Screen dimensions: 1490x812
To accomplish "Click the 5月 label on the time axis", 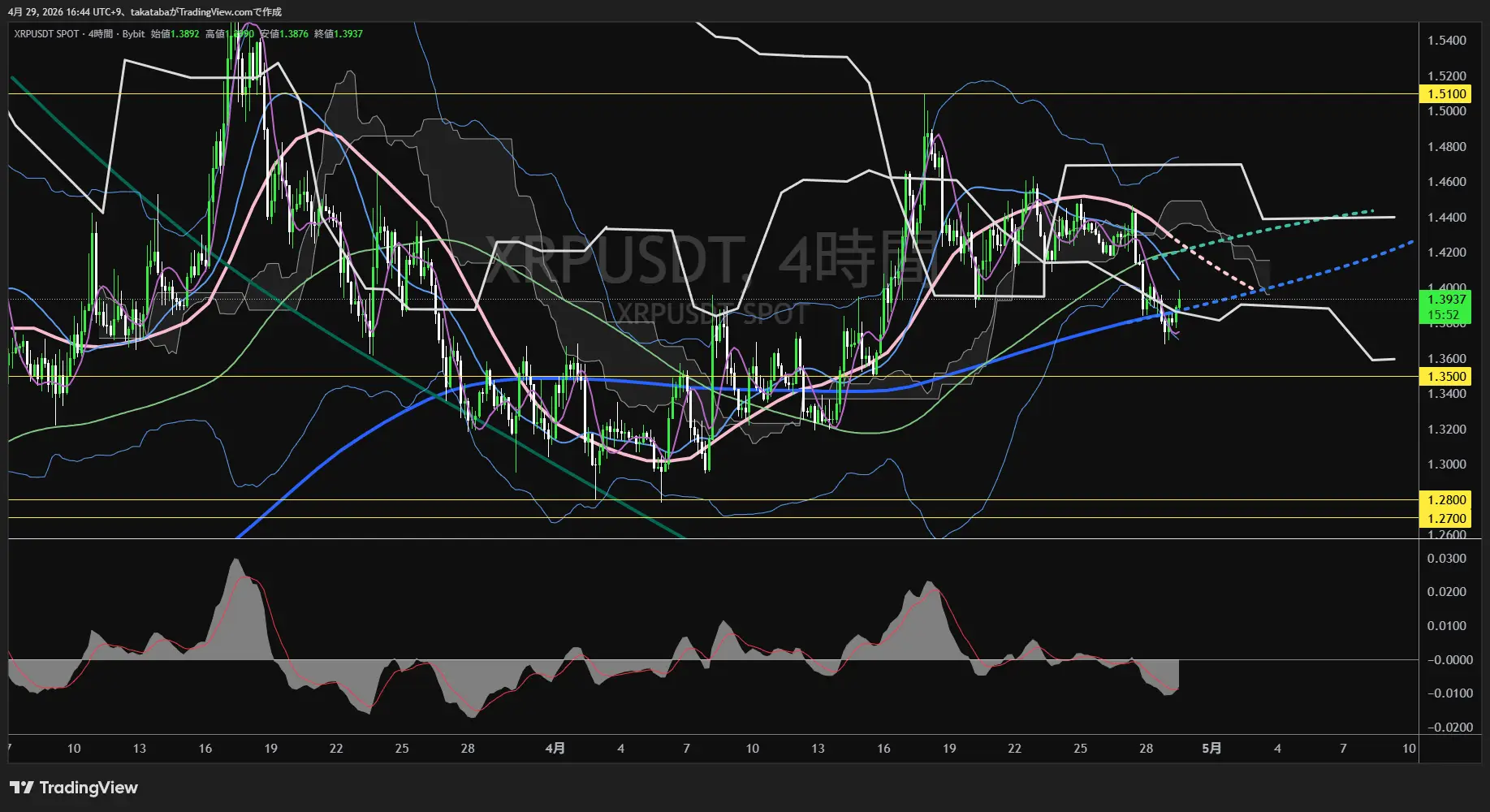I will click(1211, 749).
